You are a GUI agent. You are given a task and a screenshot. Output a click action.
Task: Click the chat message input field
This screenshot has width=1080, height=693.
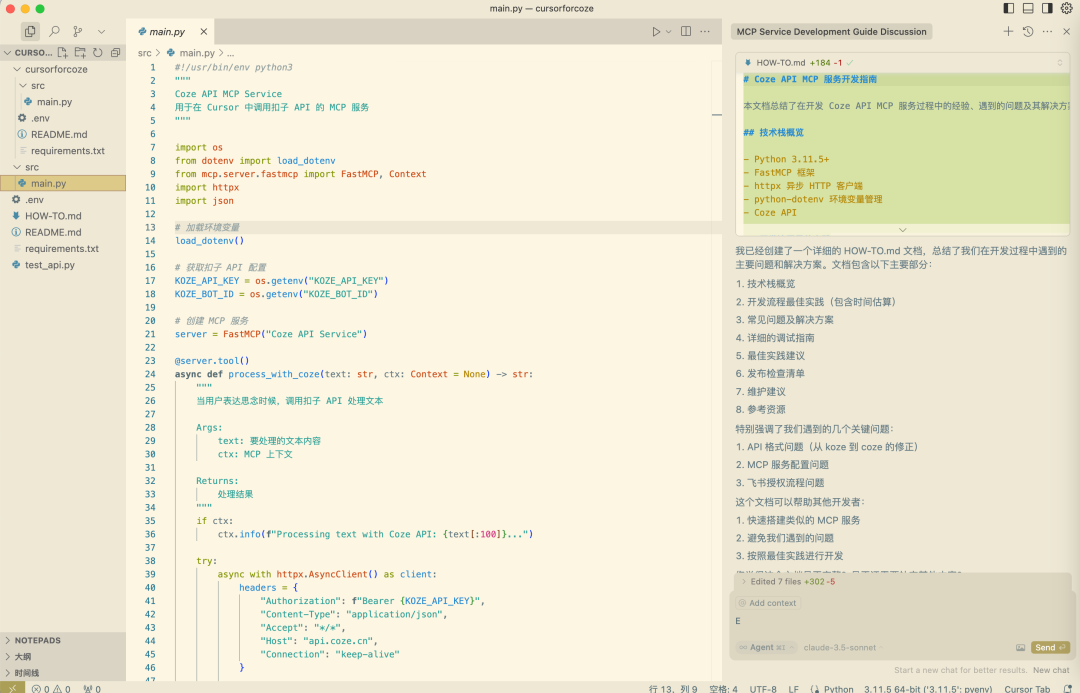click(x=902, y=621)
